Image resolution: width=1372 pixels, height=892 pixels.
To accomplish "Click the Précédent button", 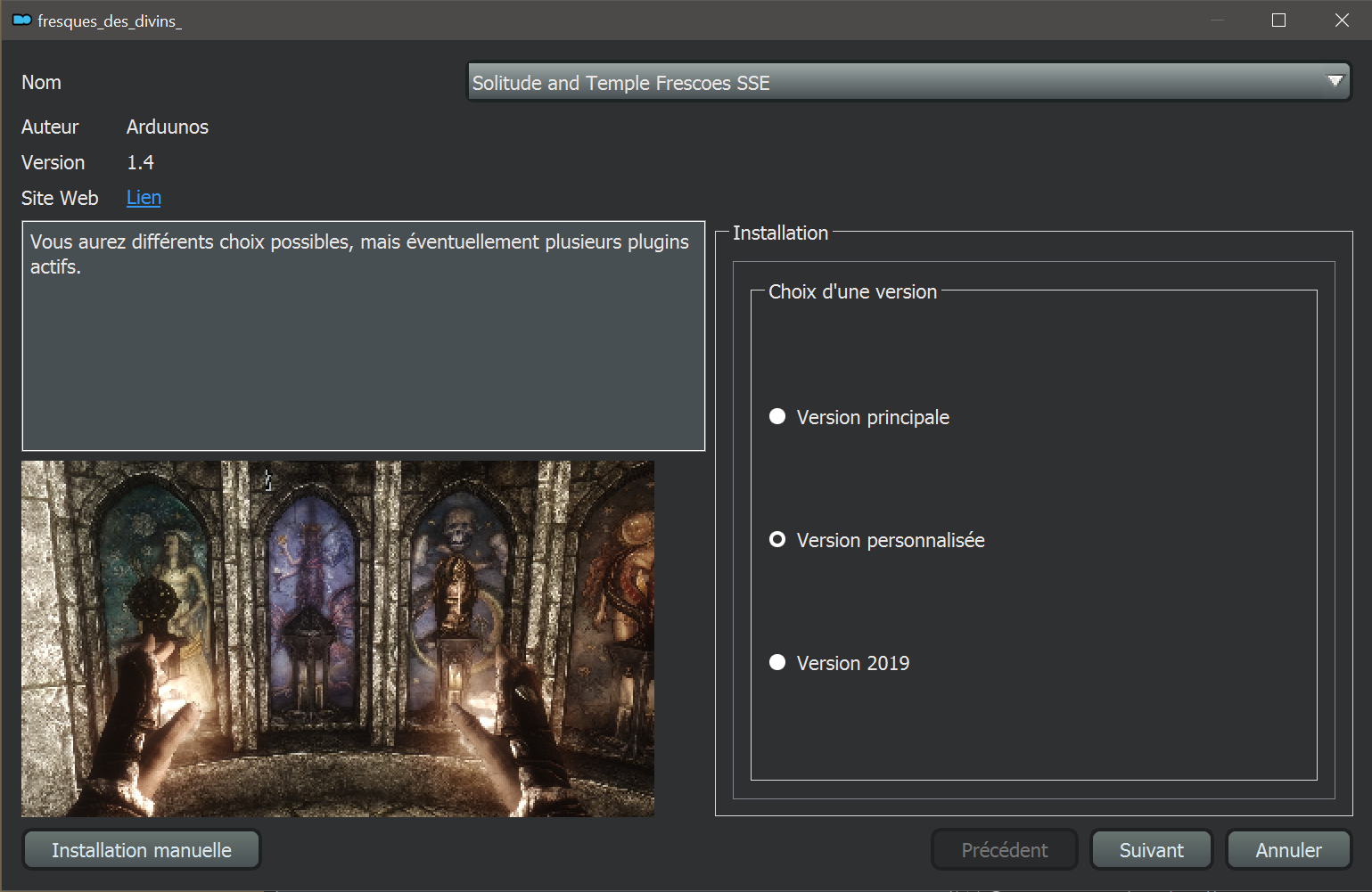I will 1005,850.
